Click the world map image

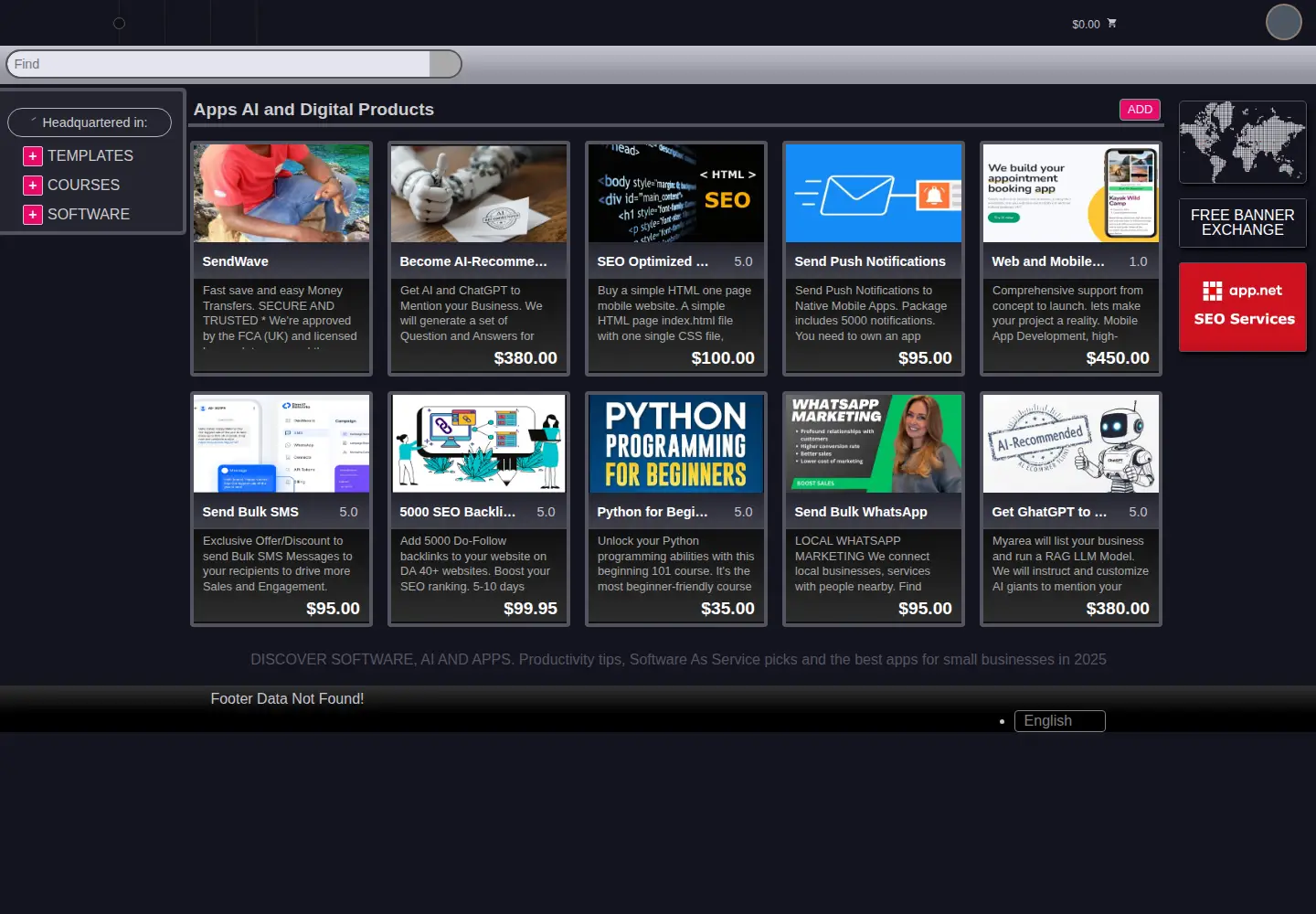[x=1242, y=143]
